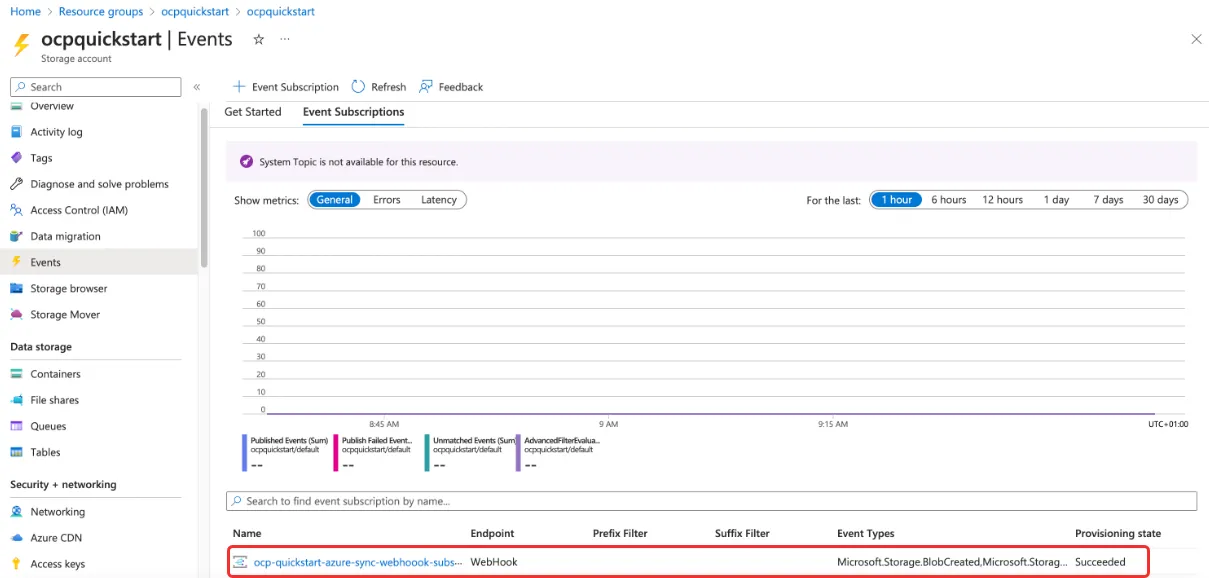Click the sidebar scrollbar

click(205, 187)
